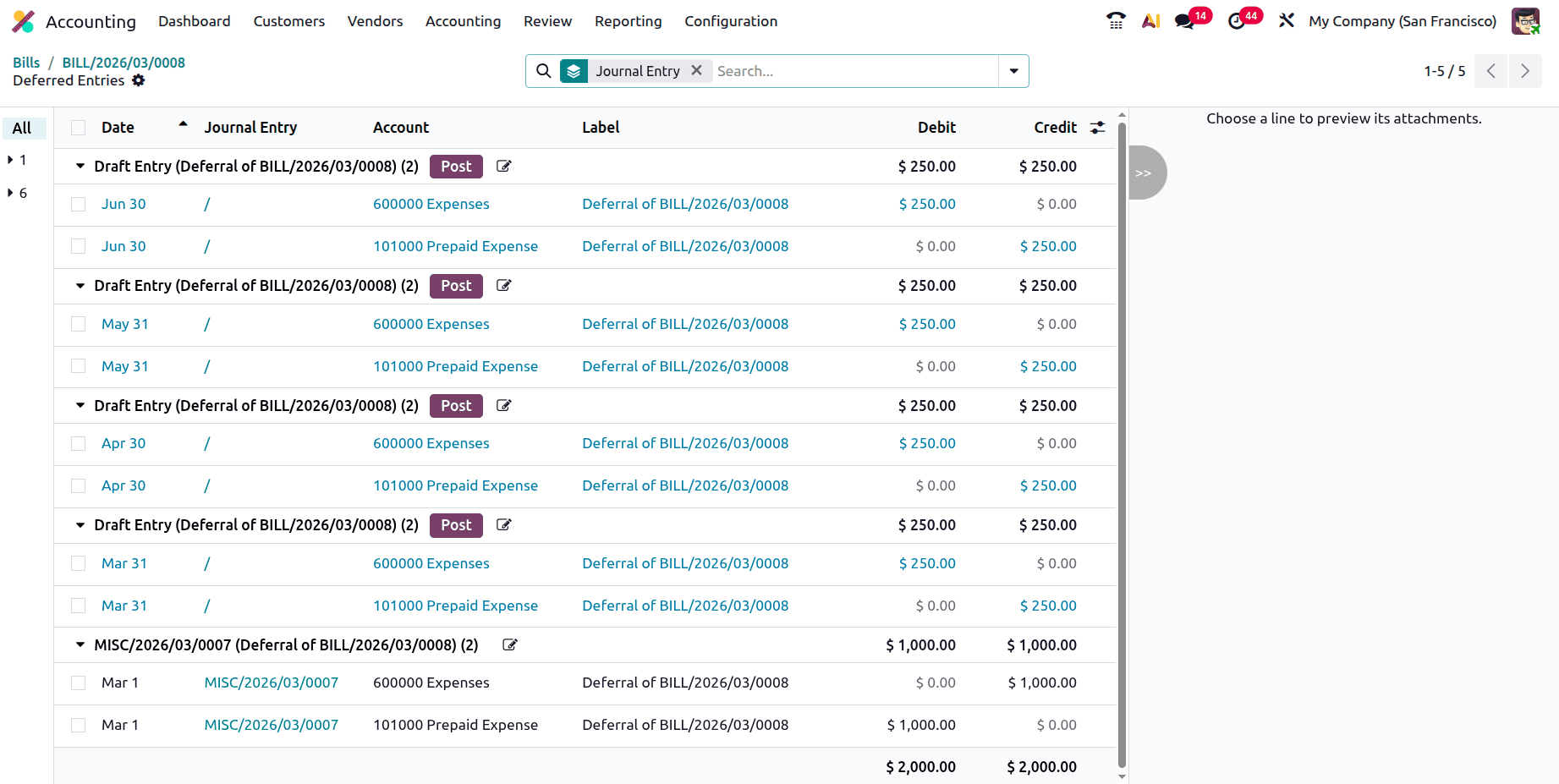Sort by the Account column header
Viewport: 1559px width, 784px height.
(x=401, y=128)
